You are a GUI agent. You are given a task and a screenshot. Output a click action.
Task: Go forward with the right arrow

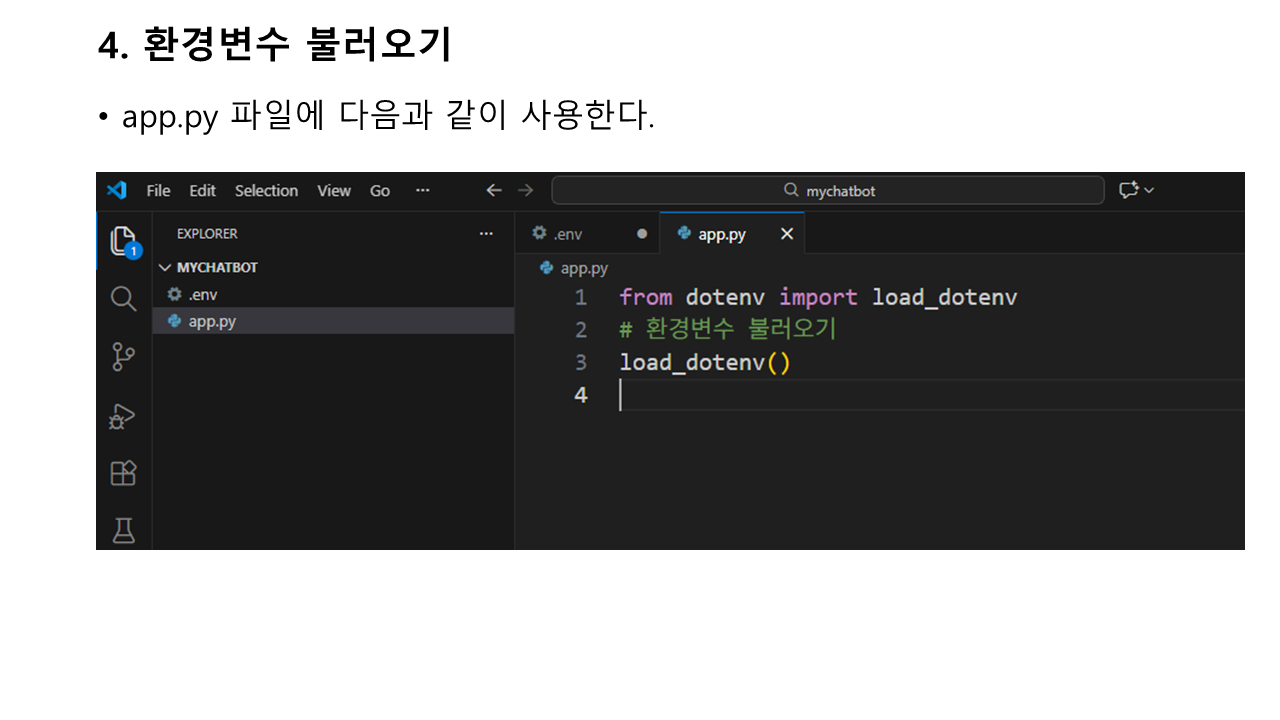pyautogui.click(x=526, y=190)
